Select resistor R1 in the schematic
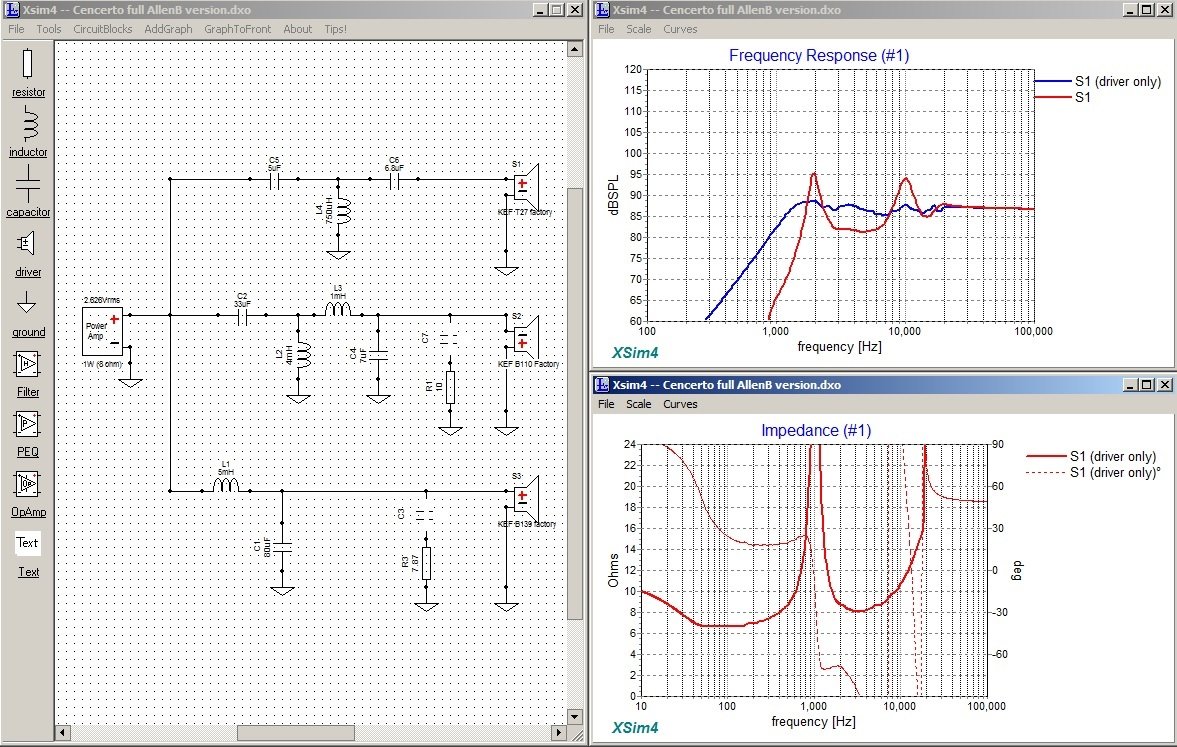 450,387
